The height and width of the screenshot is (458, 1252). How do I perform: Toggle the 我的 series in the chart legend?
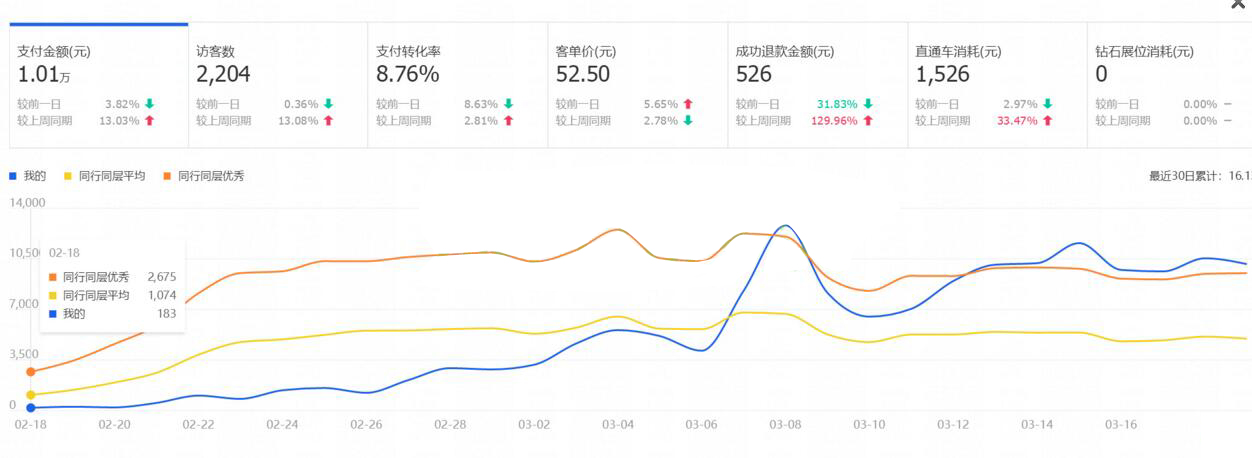tap(28, 176)
